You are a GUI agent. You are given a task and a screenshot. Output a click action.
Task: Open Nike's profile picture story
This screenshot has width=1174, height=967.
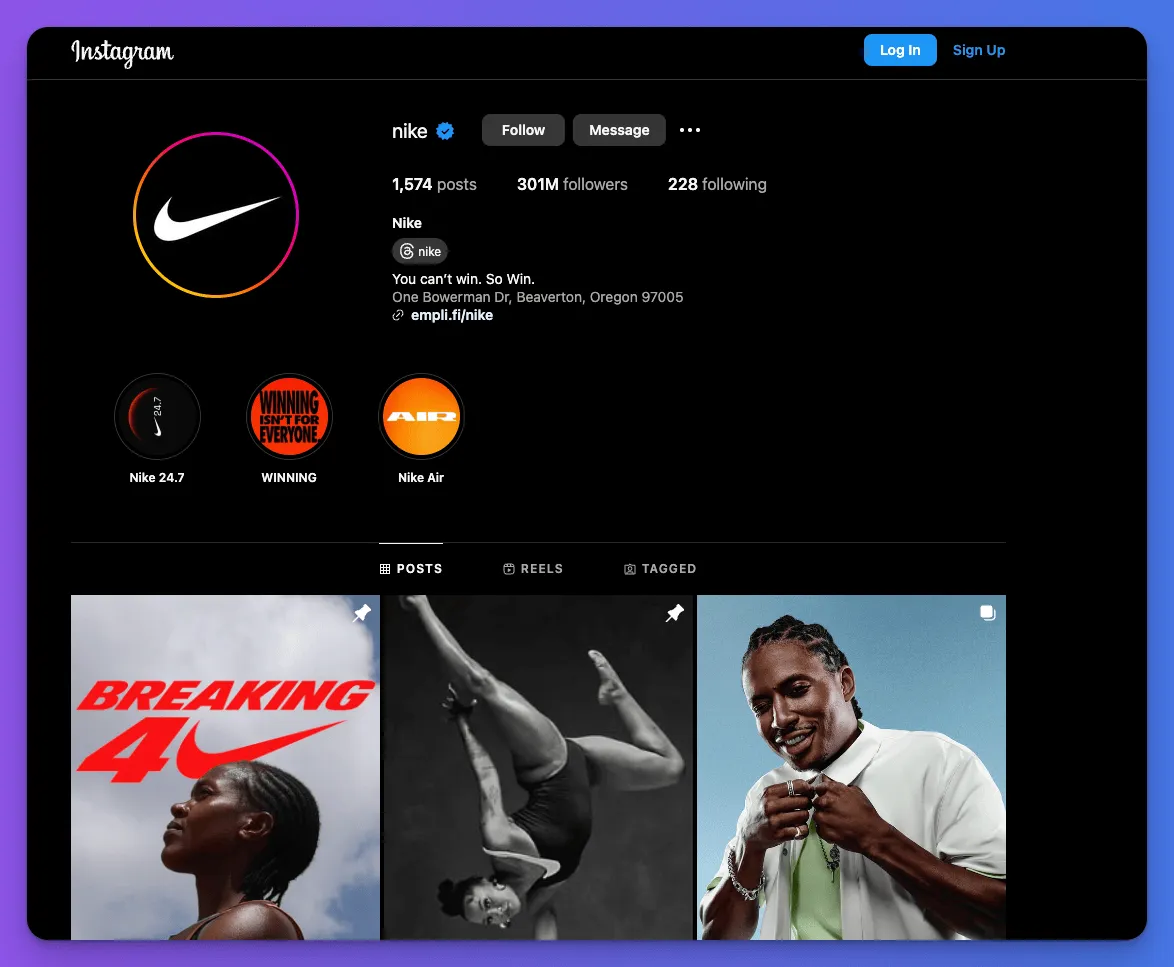(x=216, y=215)
